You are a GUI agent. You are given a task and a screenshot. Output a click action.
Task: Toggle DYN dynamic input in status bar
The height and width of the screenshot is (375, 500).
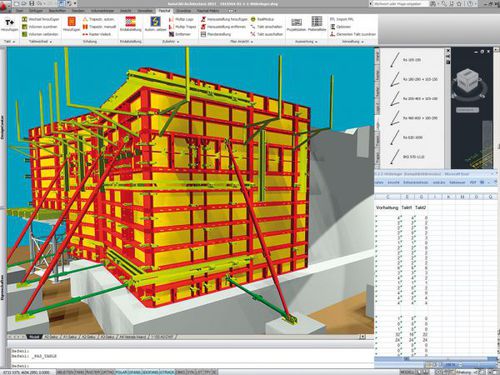(191, 372)
